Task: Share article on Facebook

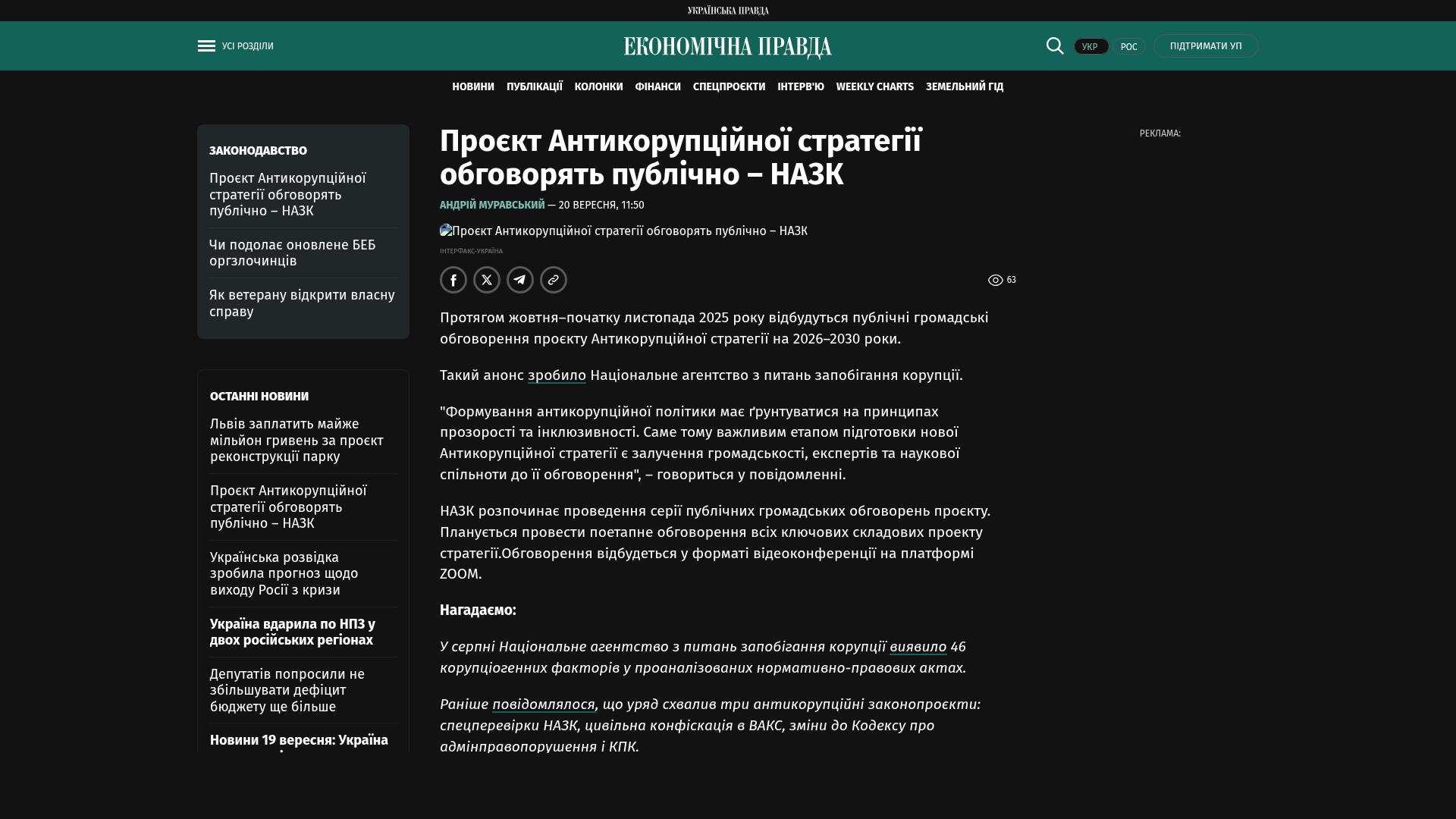Action: pos(453,280)
